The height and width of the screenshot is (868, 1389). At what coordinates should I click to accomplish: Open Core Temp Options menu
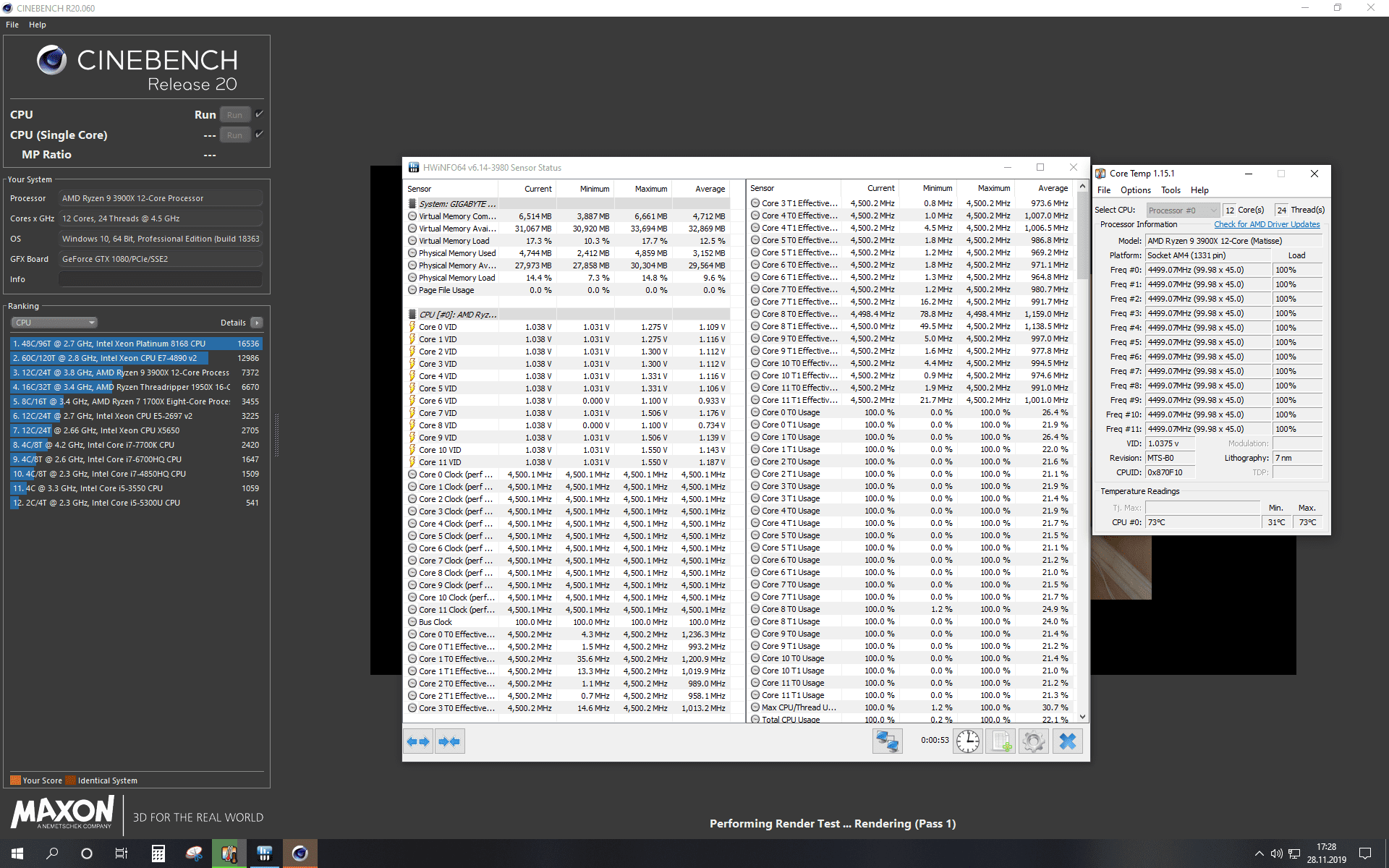[1135, 190]
